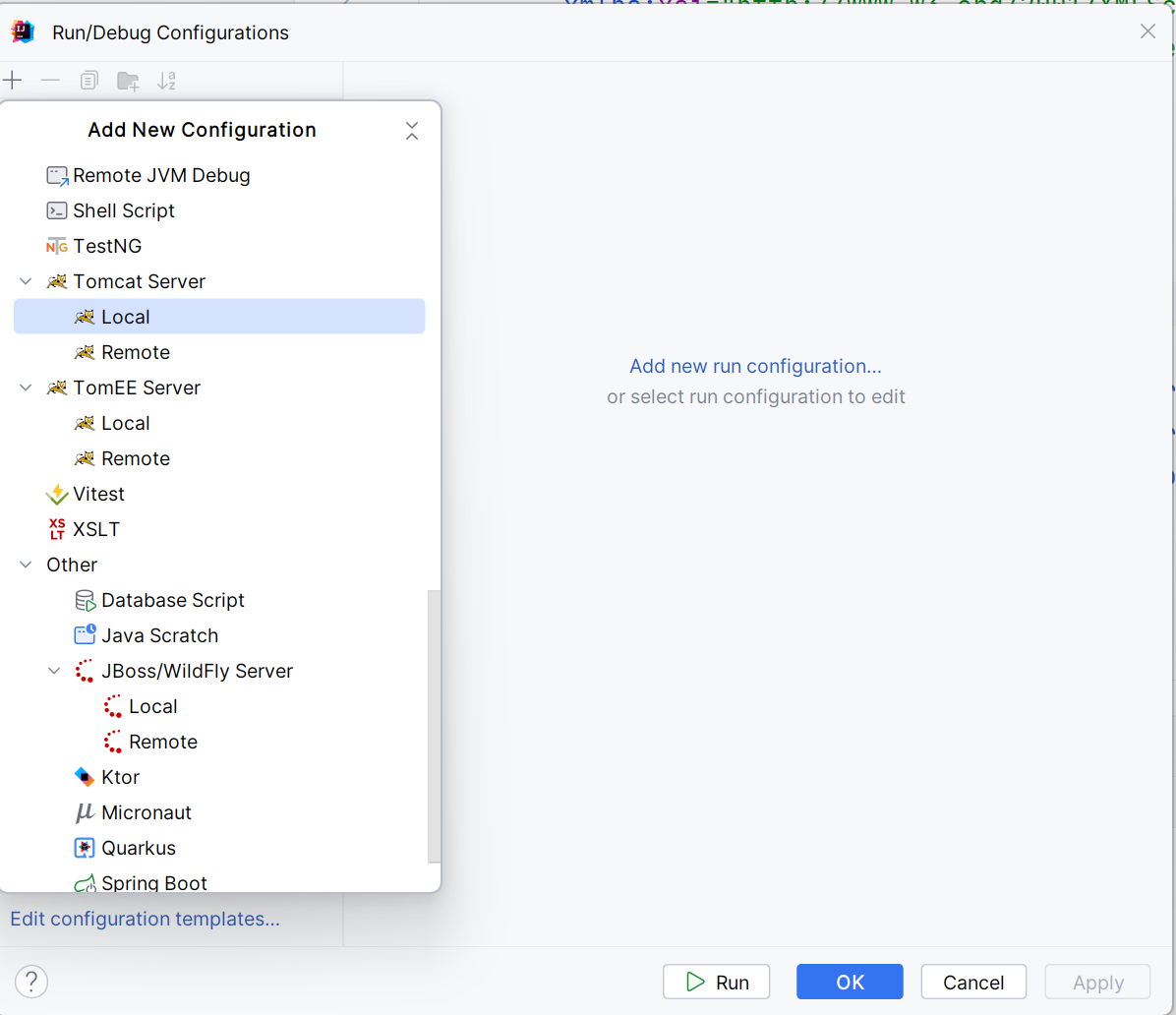1176x1015 pixels.
Task: Collapse the TomEE Server node
Action: tap(27, 388)
